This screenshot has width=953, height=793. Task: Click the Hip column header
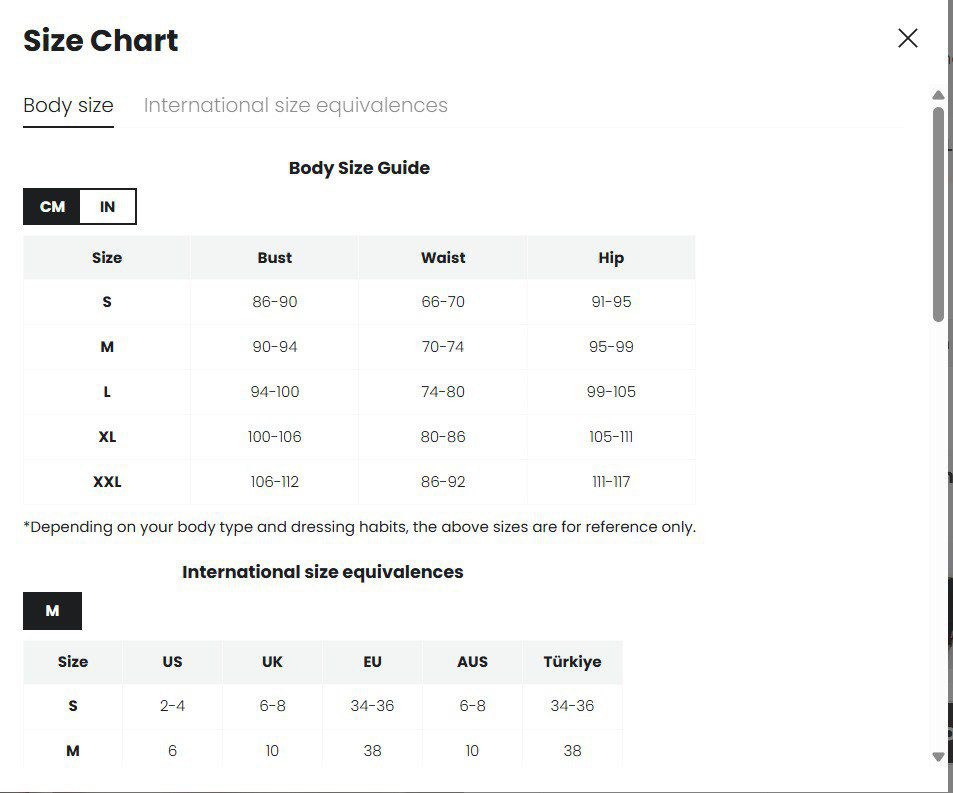pos(611,258)
